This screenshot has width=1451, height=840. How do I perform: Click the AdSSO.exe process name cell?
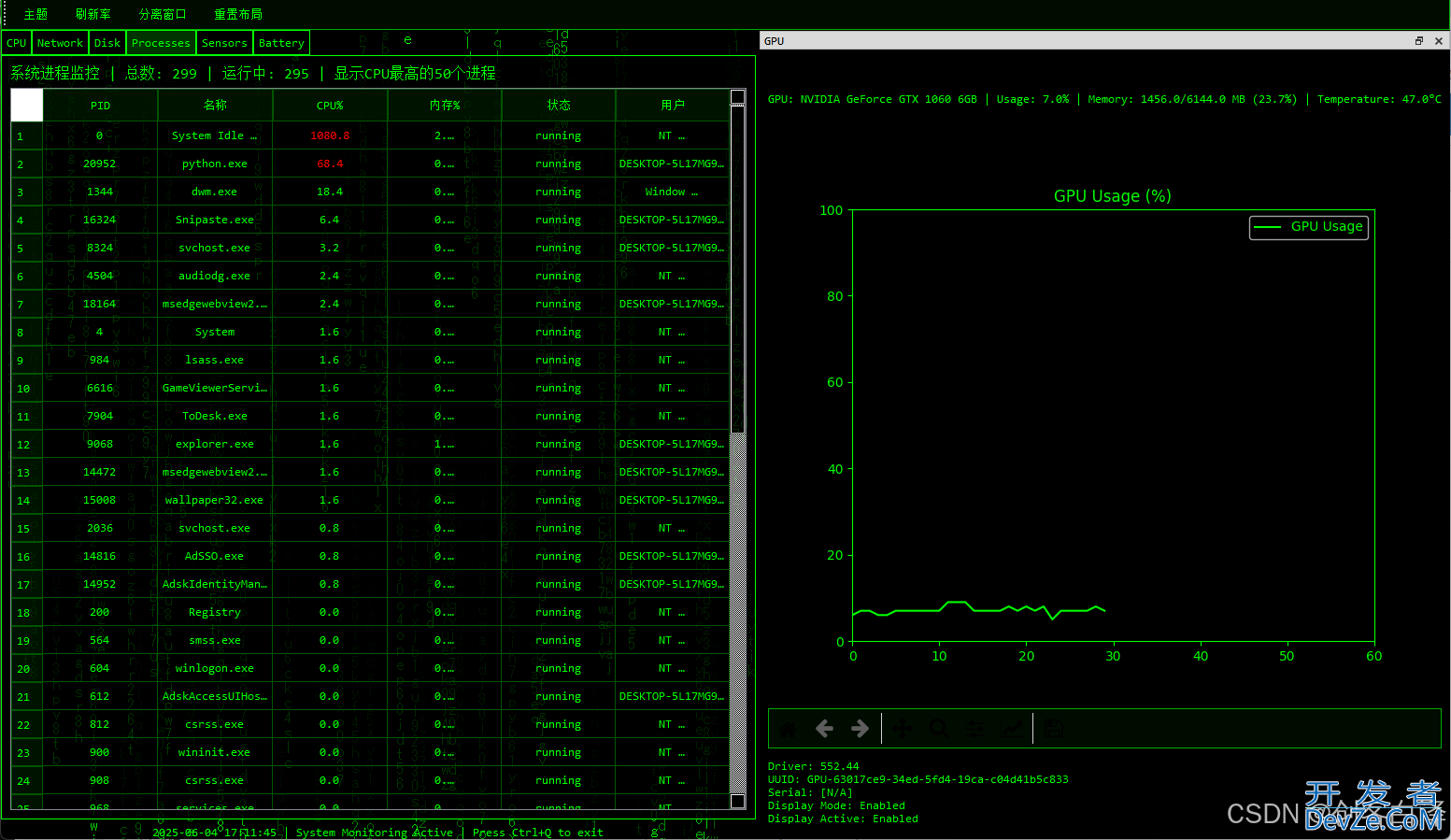click(x=215, y=556)
